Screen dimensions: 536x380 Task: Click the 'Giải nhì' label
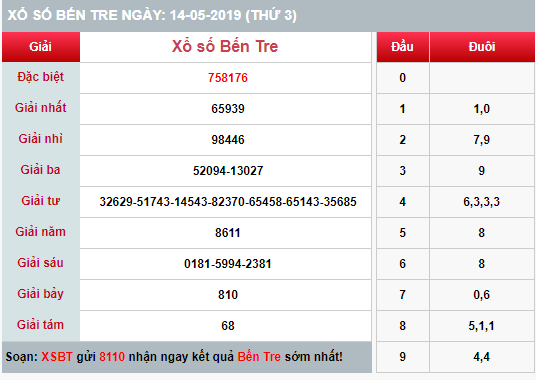(41, 139)
